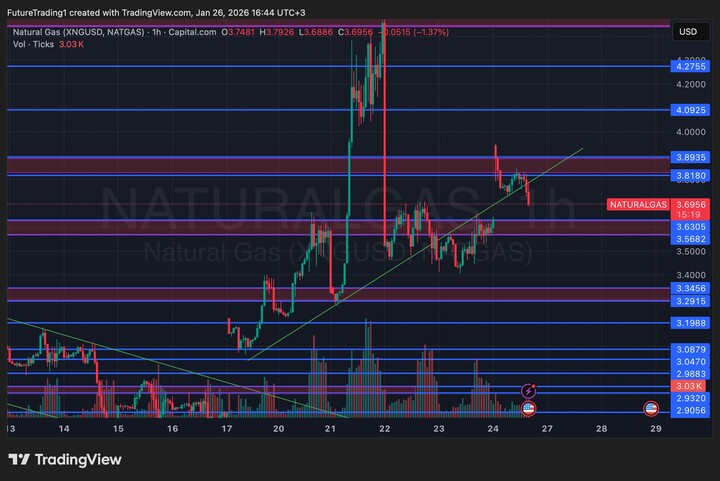Click the purple lightning bolt event icon
Image resolution: width=720 pixels, height=481 pixels.
click(529, 390)
